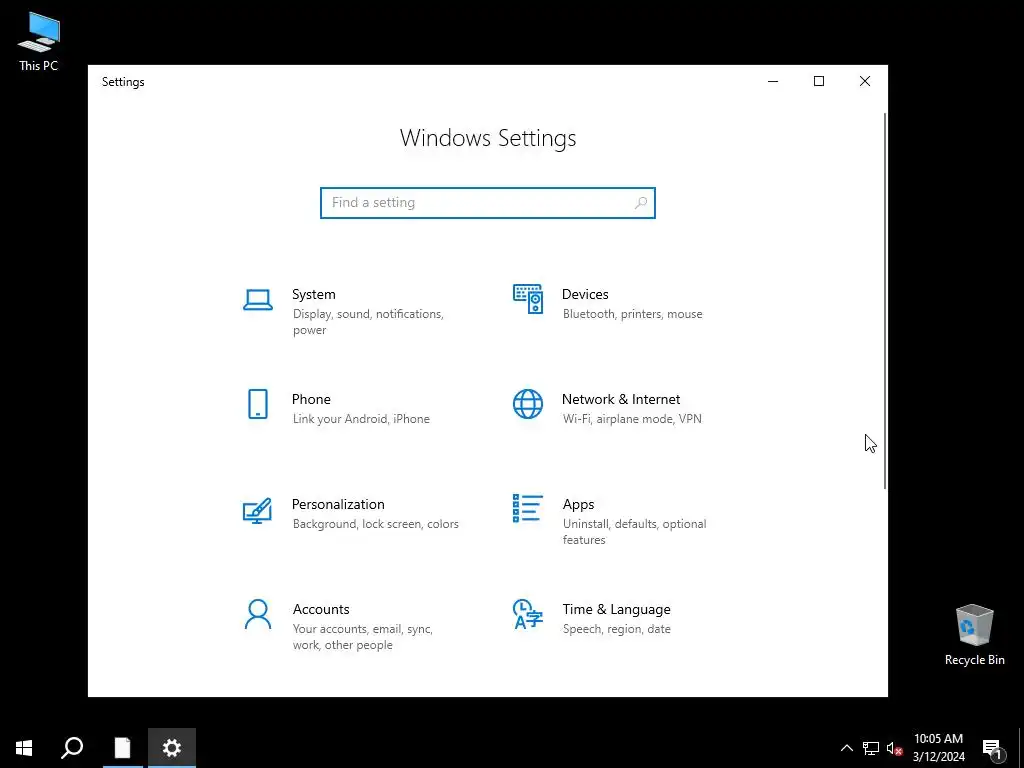Viewport: 1024px width, 768px height.
Task: Minimize the Settings window
Action: point(773,82)
